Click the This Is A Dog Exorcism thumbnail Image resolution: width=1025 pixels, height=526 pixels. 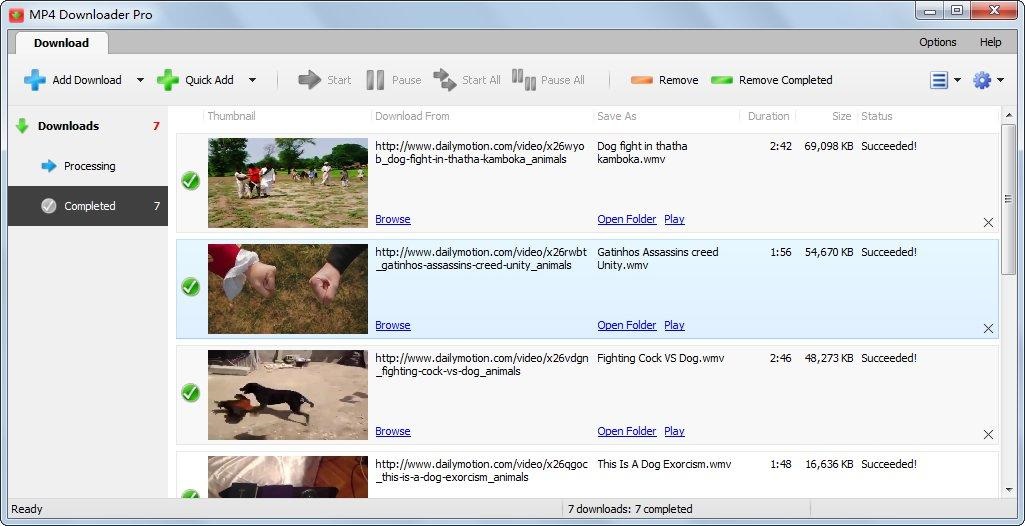(288, 477)
